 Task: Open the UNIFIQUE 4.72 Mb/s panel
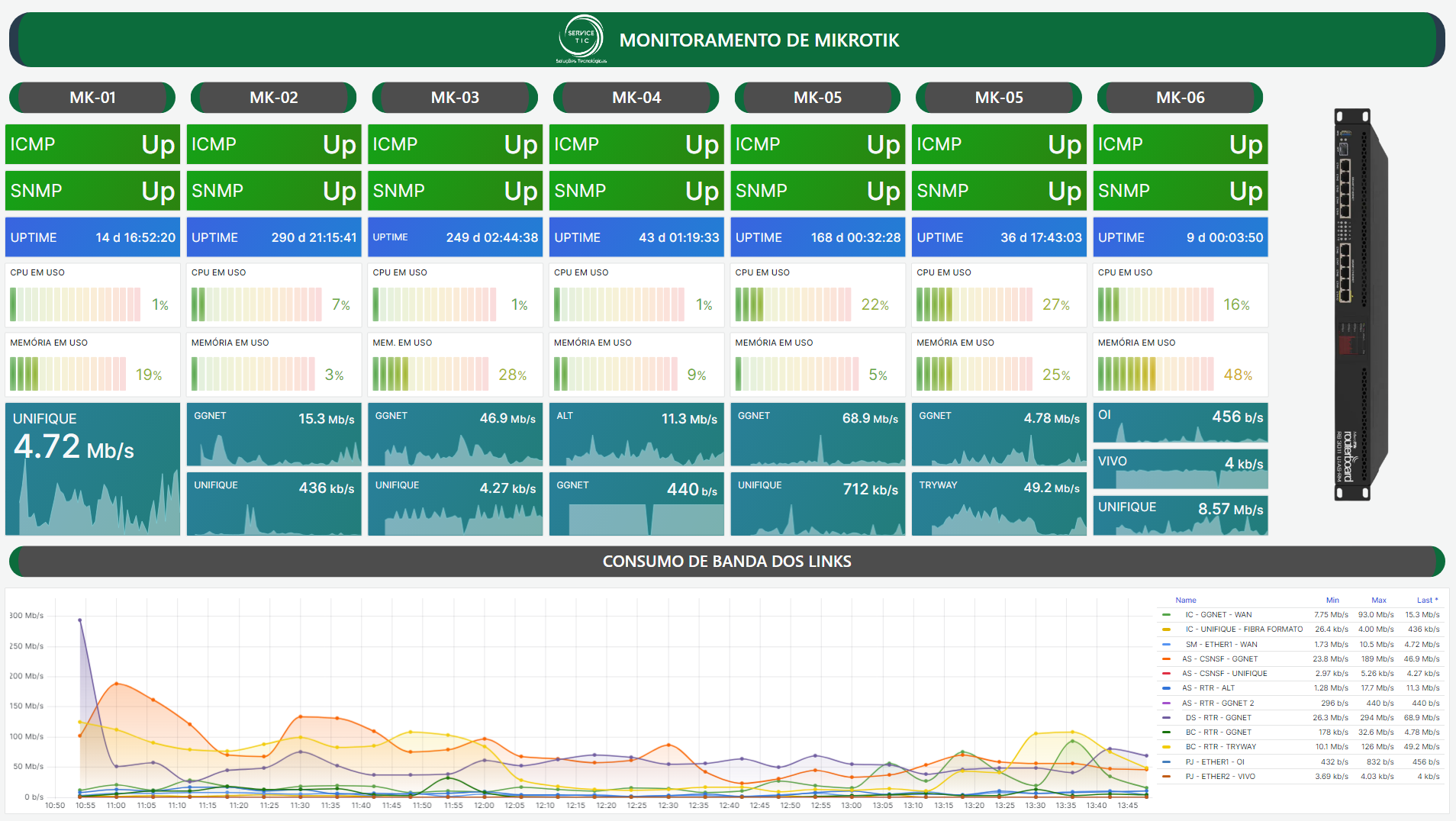(92, 469)
